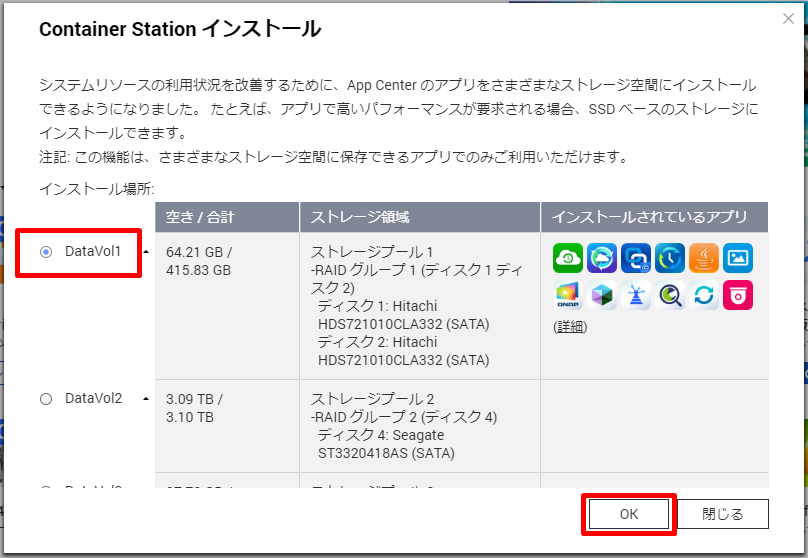Click the green cloud backup app icon
The width and height of the screenshot is (808, 558).
[567, 258]
